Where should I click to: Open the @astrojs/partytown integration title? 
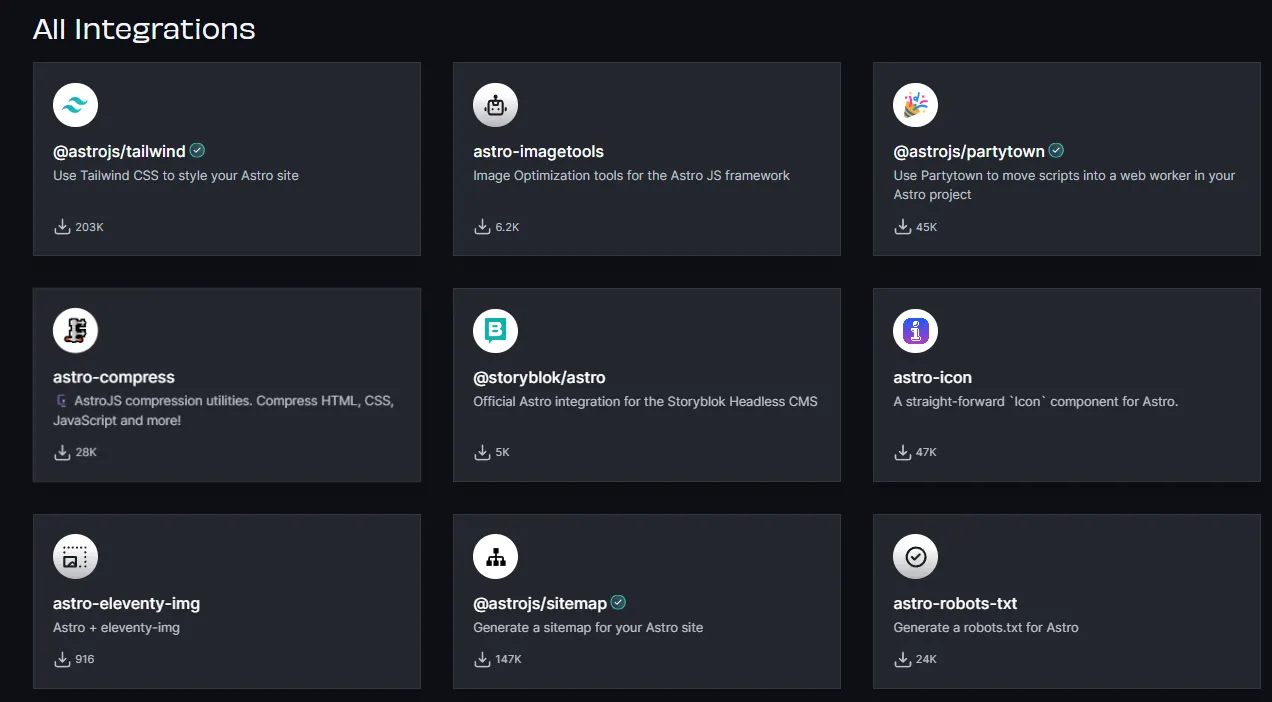tap(969, 152)
